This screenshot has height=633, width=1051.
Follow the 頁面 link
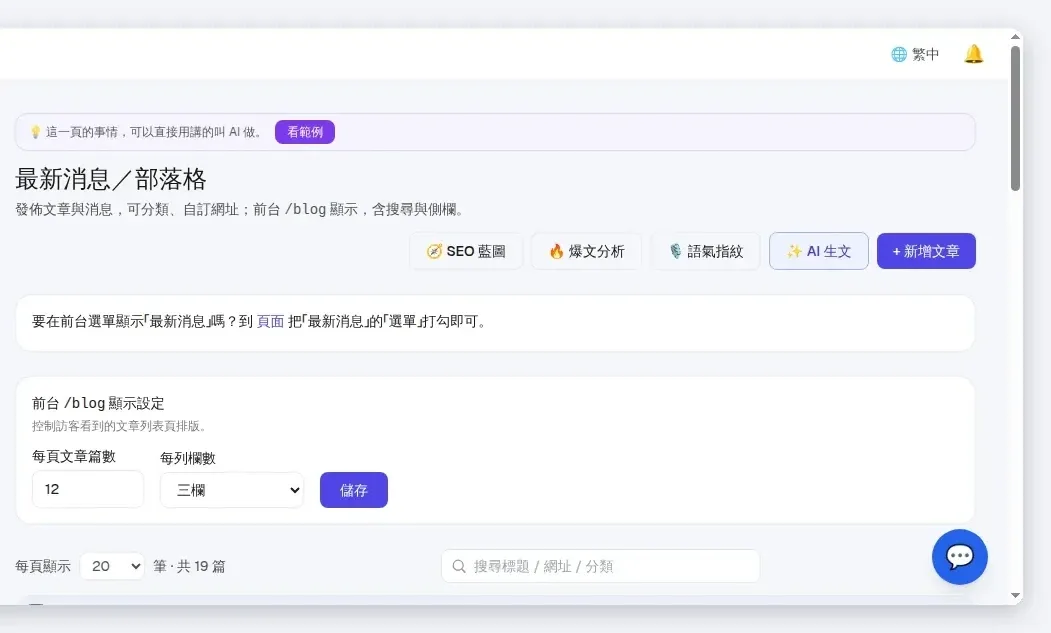click(x=270, y=322)
